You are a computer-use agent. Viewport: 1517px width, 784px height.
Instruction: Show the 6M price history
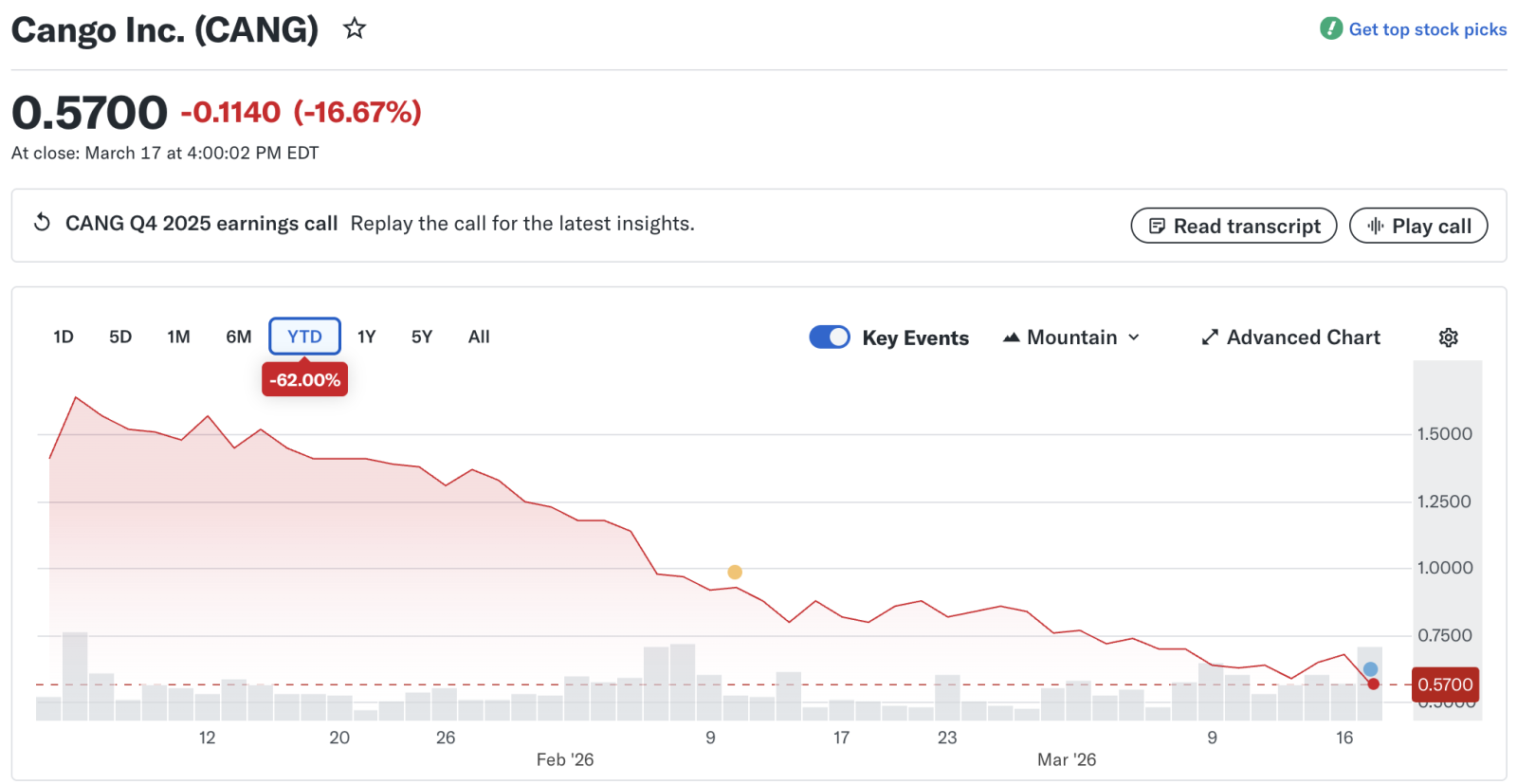point(239,337)
